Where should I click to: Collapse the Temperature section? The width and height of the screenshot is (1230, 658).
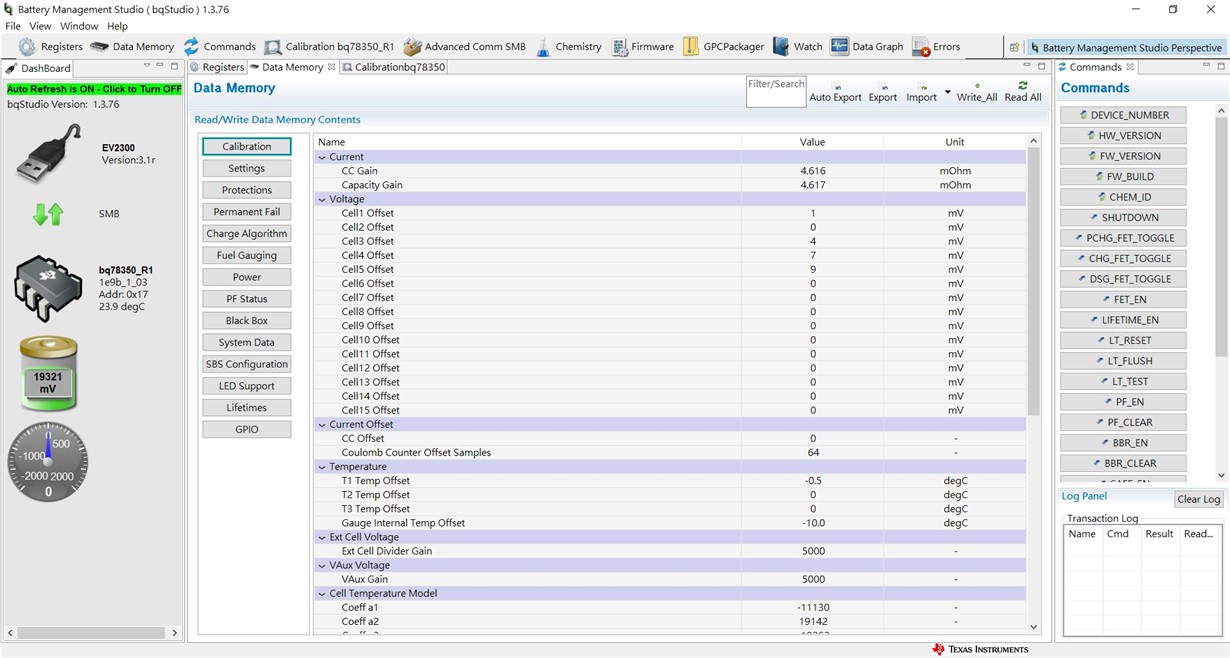coord(322,467)
